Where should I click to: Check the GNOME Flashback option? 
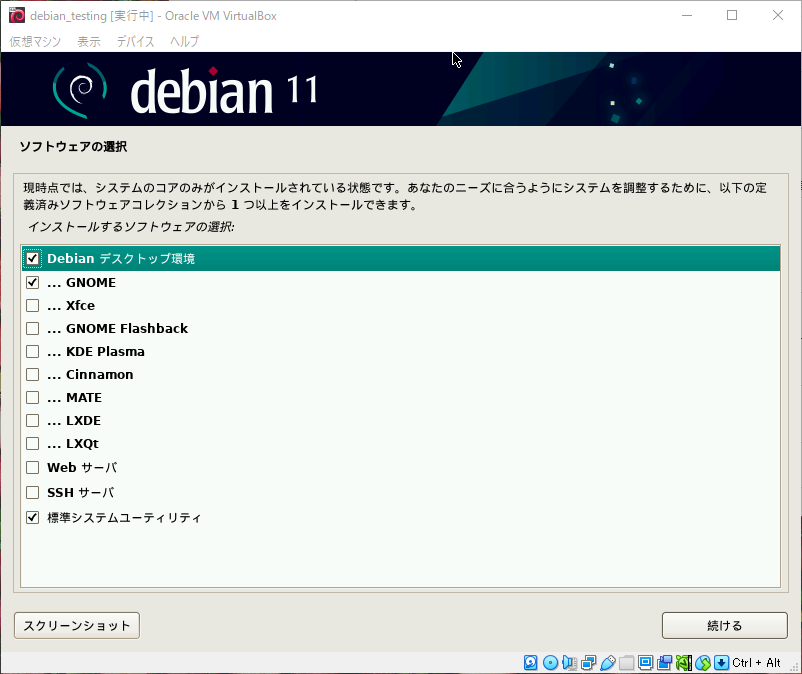(33, 328)
